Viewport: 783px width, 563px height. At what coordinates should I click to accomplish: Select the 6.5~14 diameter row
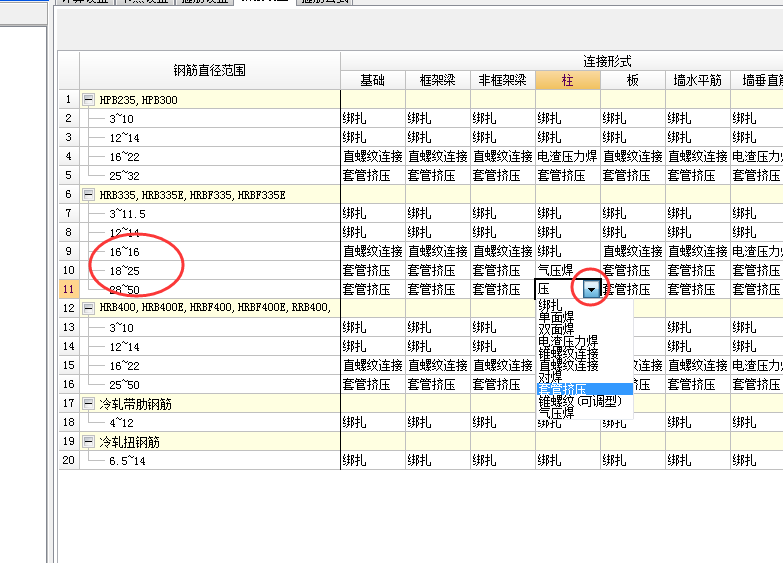tap(127, 461)
